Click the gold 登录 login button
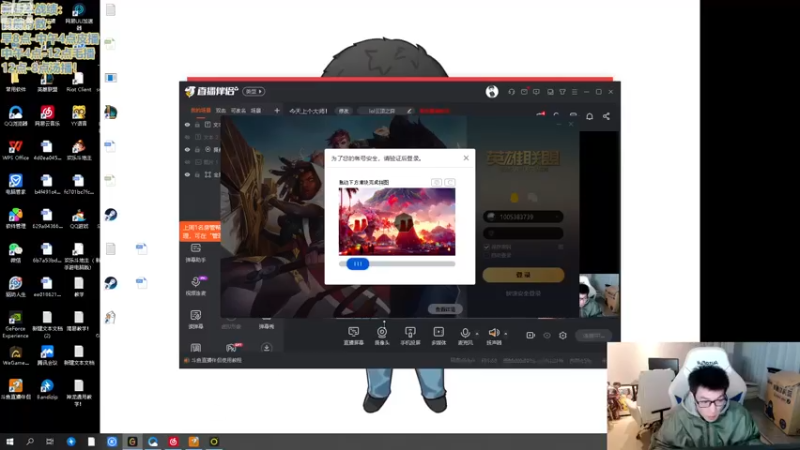The width and height of the screenshot is (800, 450). (x=523, y=275)
